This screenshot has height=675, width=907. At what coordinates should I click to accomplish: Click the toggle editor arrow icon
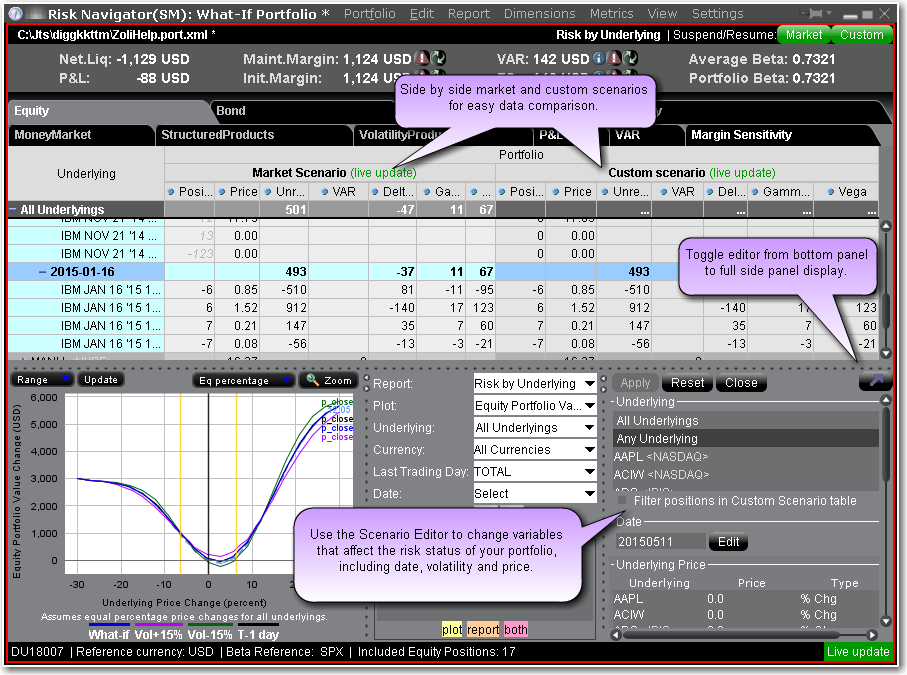(x=876, y=381)
